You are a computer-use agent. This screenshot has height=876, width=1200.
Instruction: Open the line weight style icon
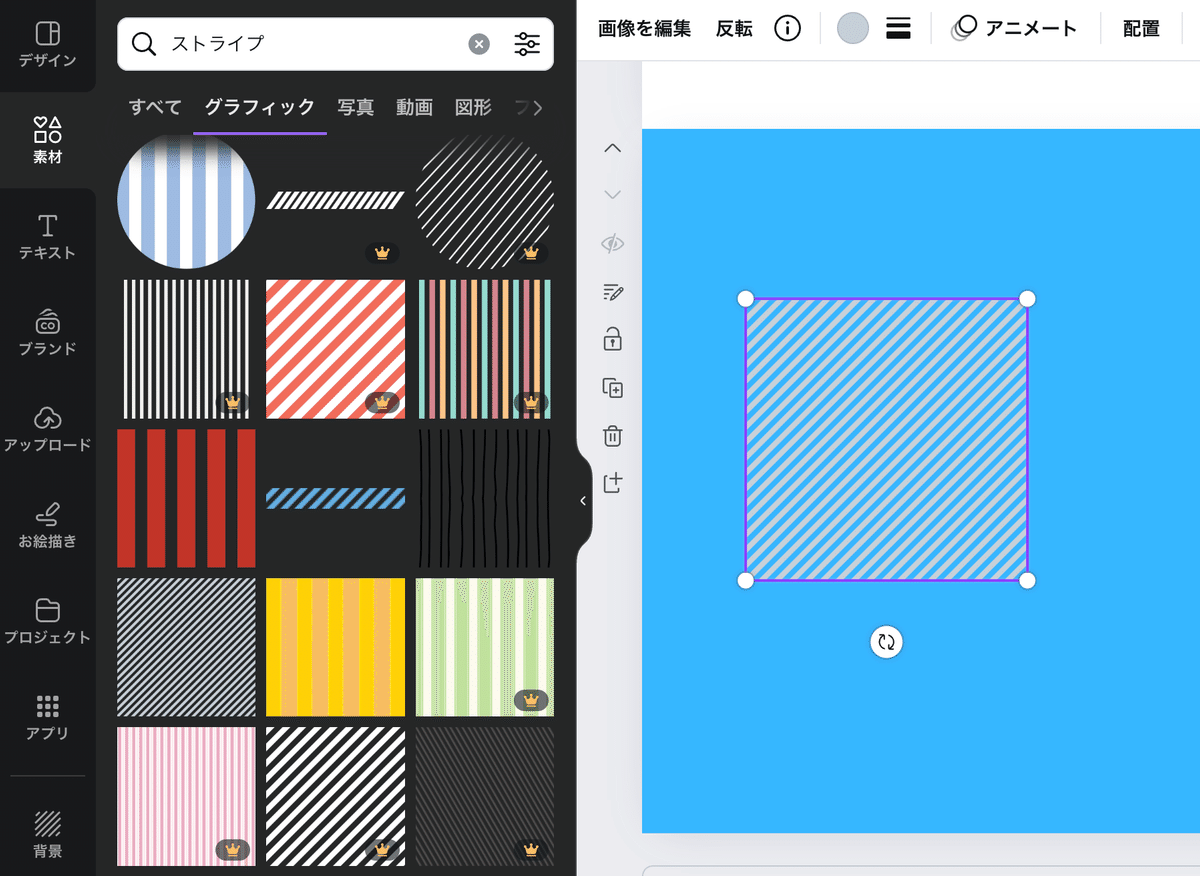(x=898, y=28)
